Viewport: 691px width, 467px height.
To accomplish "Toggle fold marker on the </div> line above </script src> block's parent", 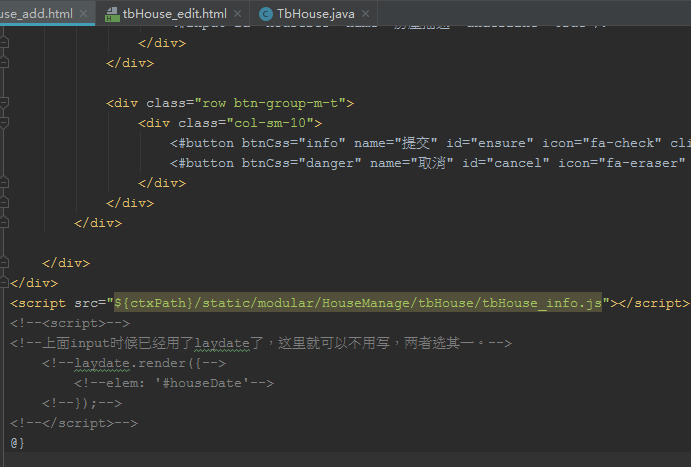I will point(4,263).
